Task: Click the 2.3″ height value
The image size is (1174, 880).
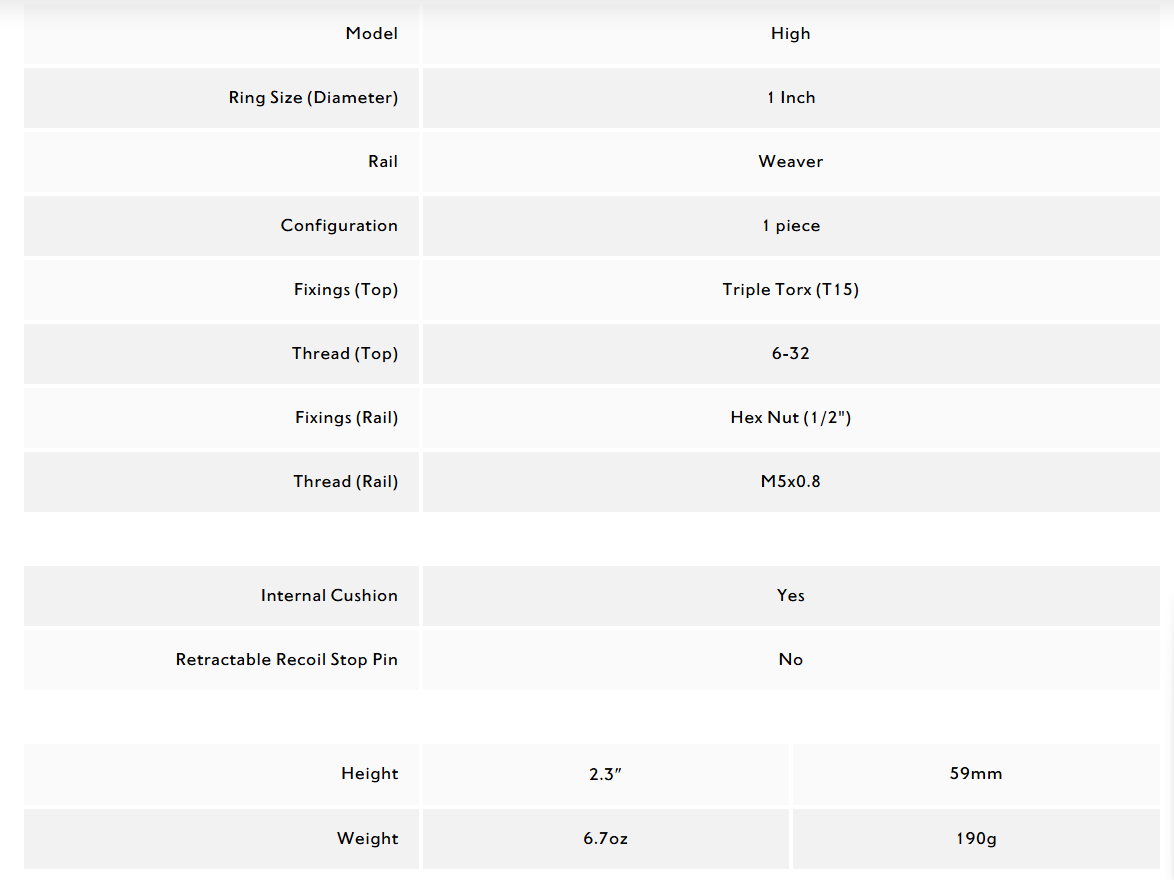Action: coord(605,774)
